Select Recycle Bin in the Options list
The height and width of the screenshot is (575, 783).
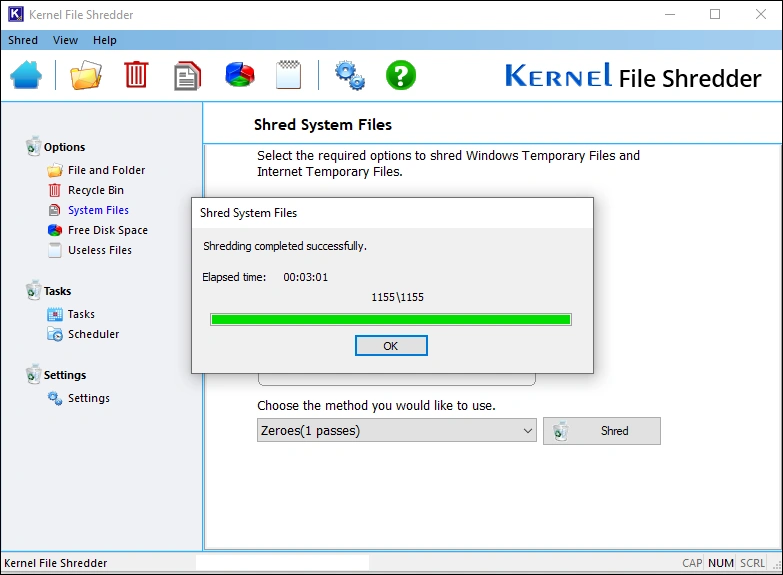coord(96,190)
